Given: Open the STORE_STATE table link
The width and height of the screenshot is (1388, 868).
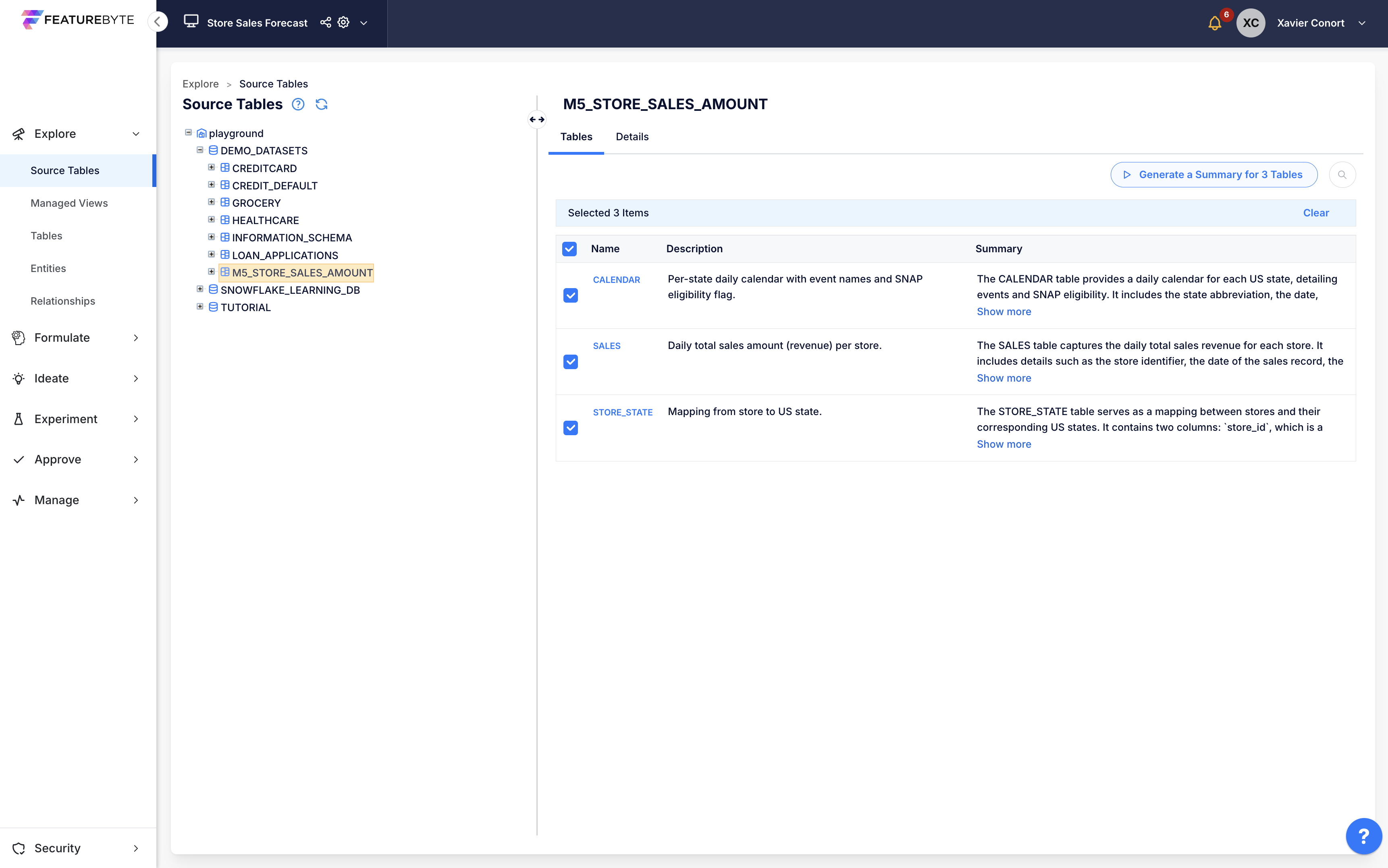Looking at the screenshot, I should [x=622, y=412].
